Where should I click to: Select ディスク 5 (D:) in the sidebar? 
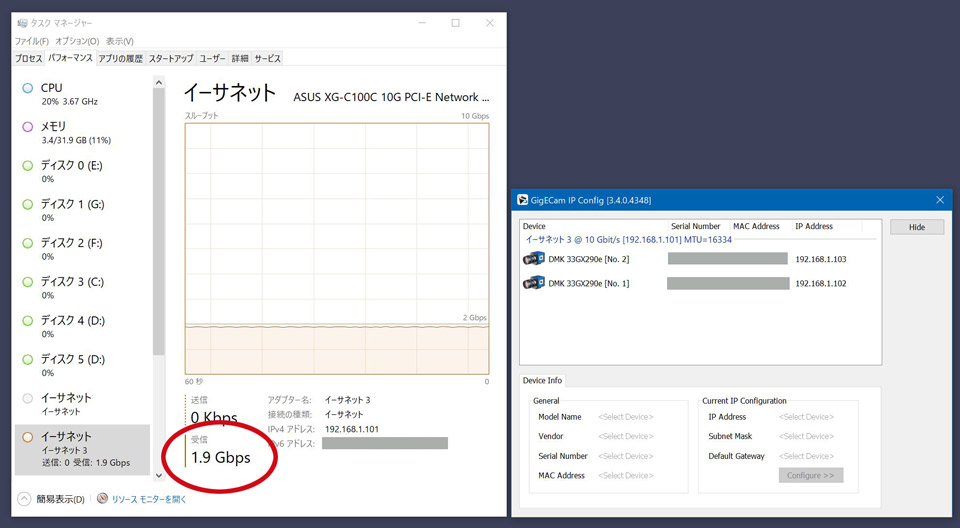[x=82, y=365]
